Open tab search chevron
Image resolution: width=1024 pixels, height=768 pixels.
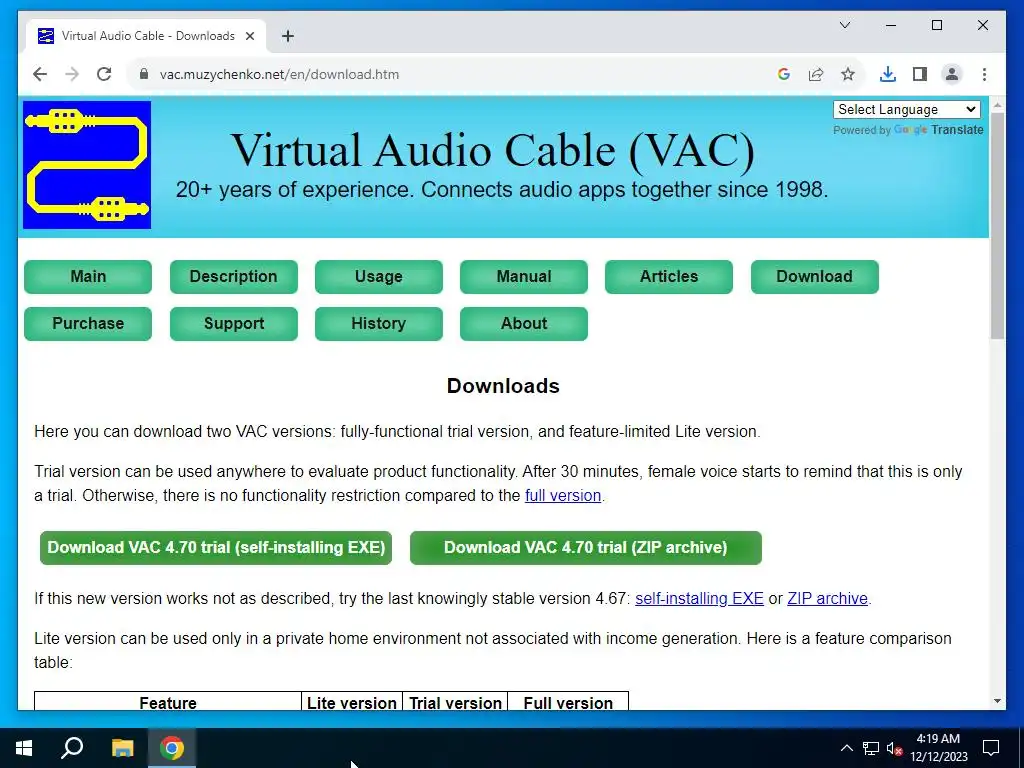pos(844,25)
